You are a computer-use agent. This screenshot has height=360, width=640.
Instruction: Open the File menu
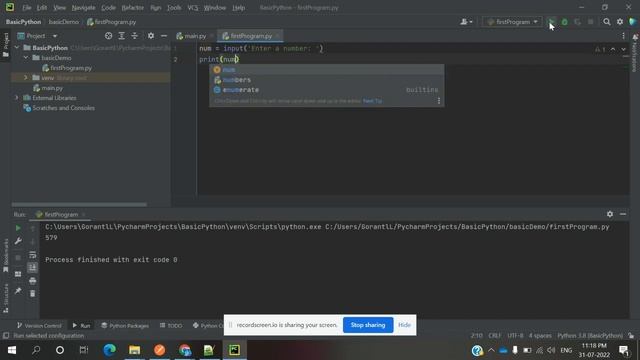(27, 7)
